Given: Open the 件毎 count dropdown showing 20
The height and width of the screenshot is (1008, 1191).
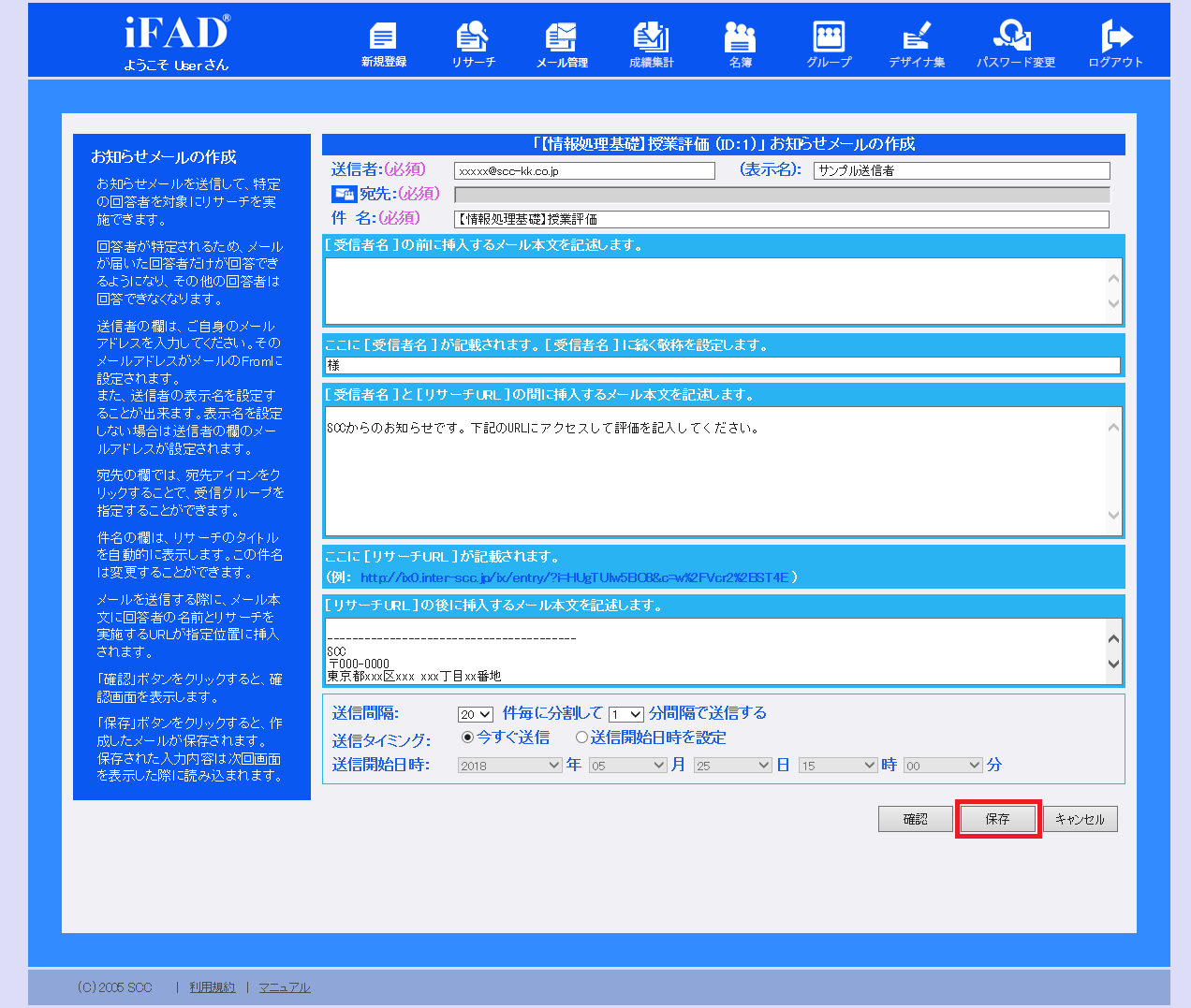Looking at the screenshot, I should 476,714.
